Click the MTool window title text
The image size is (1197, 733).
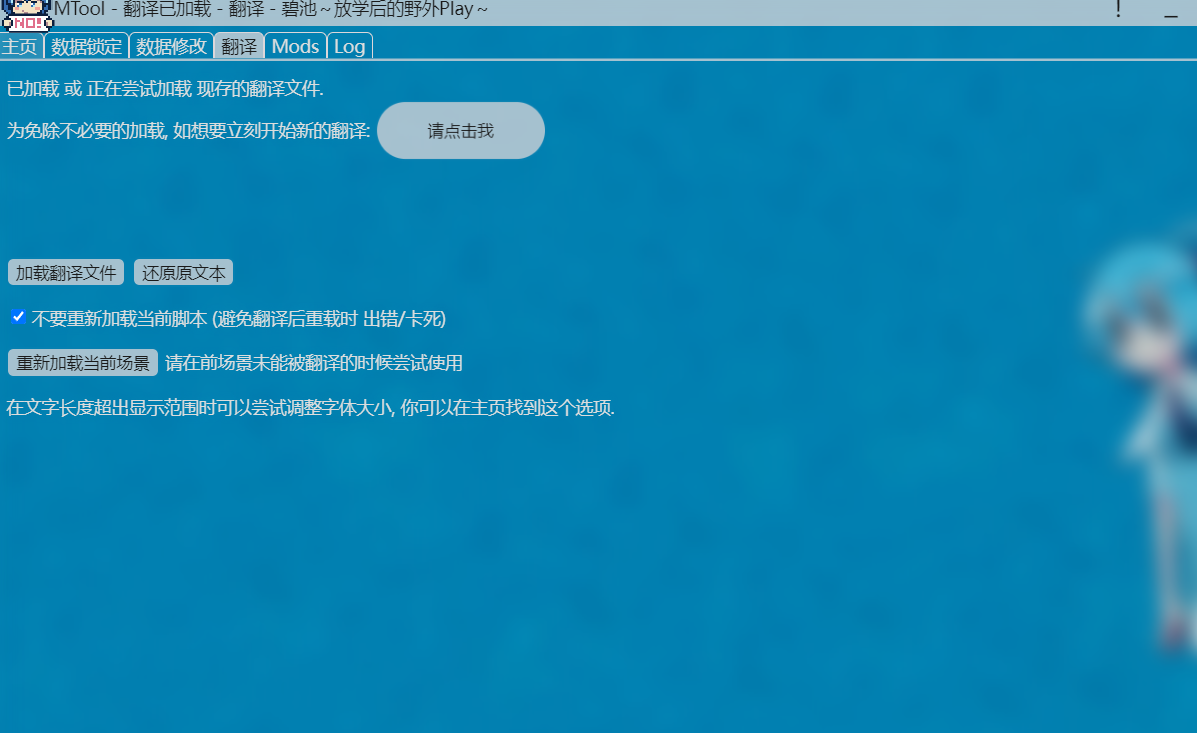[x=270, y=11]
